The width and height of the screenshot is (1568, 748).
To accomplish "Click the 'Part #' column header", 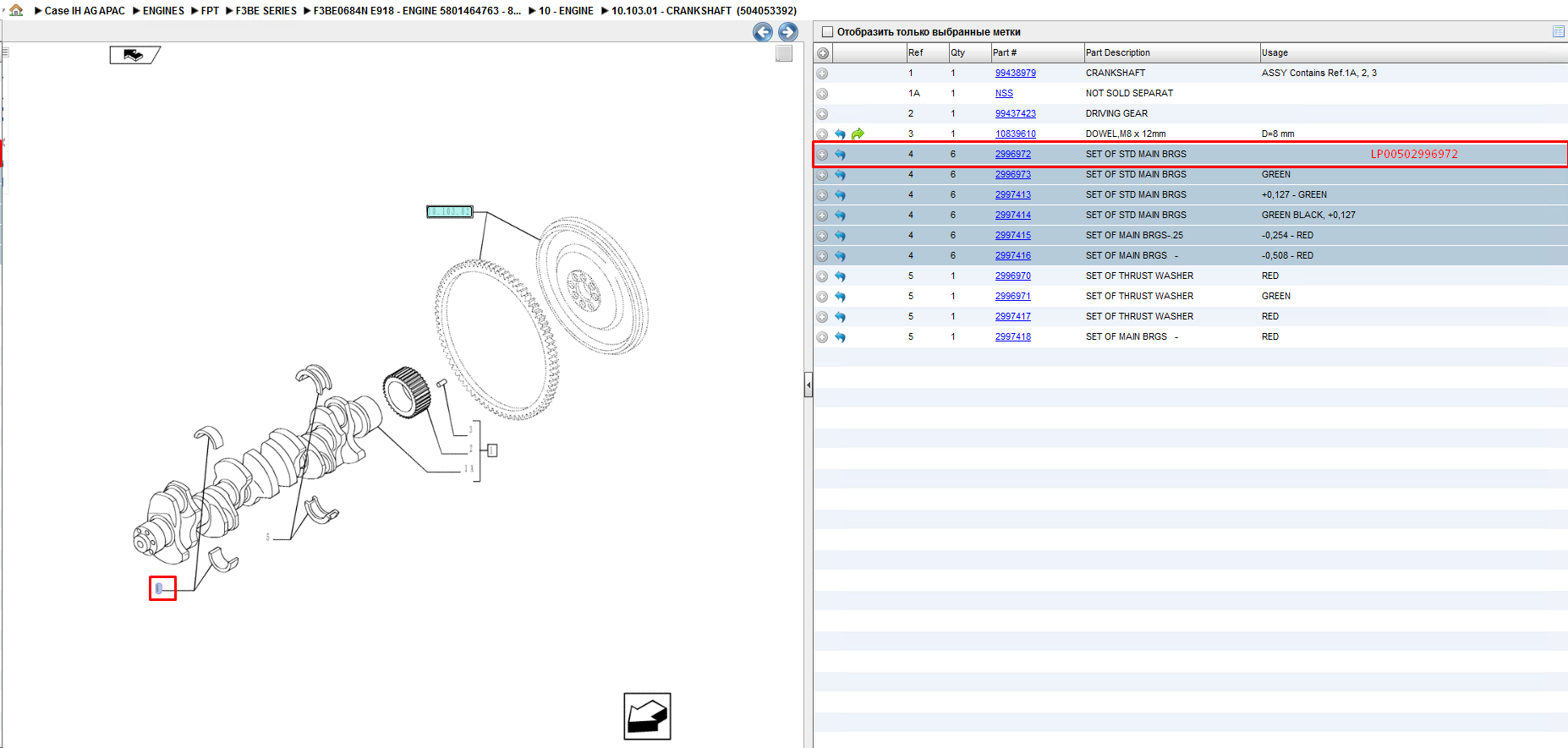I will [1037, 52].
